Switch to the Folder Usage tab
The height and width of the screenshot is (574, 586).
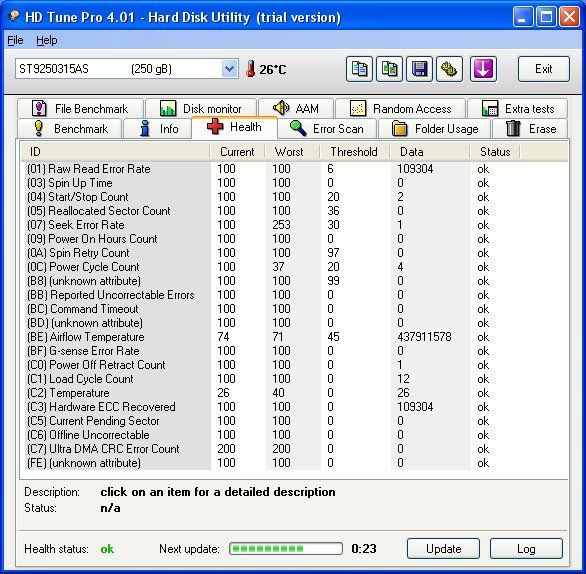[x=434, y=129]
